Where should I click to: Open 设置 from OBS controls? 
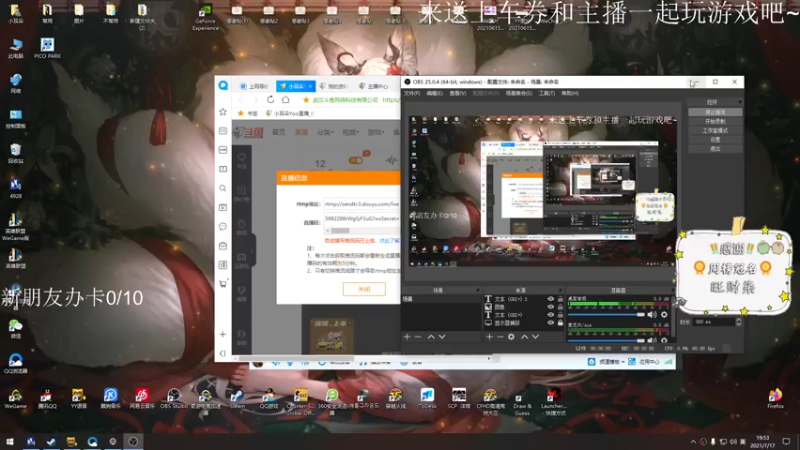pos(715,140)
